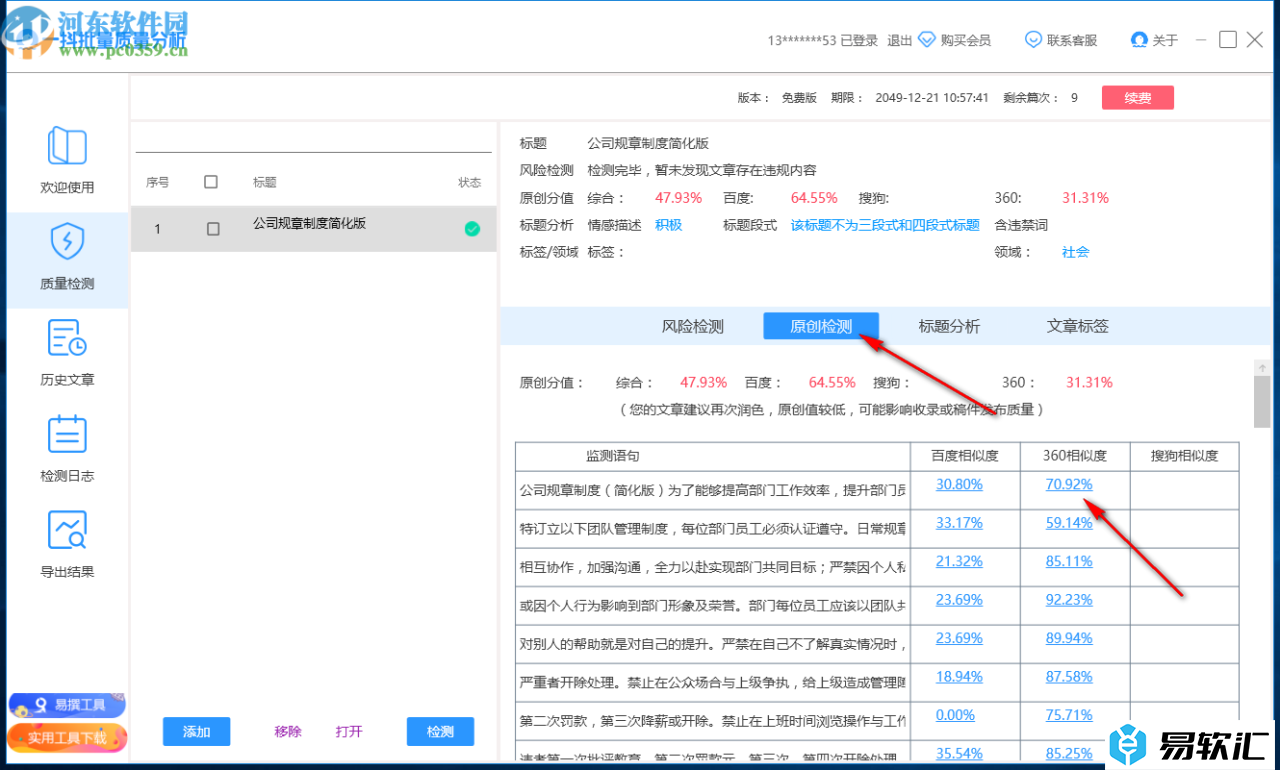Open the 18.94% Baidu similarity link
This screenshot has width=1280, height=770.
pyautogui.click(x=959, y=676)
